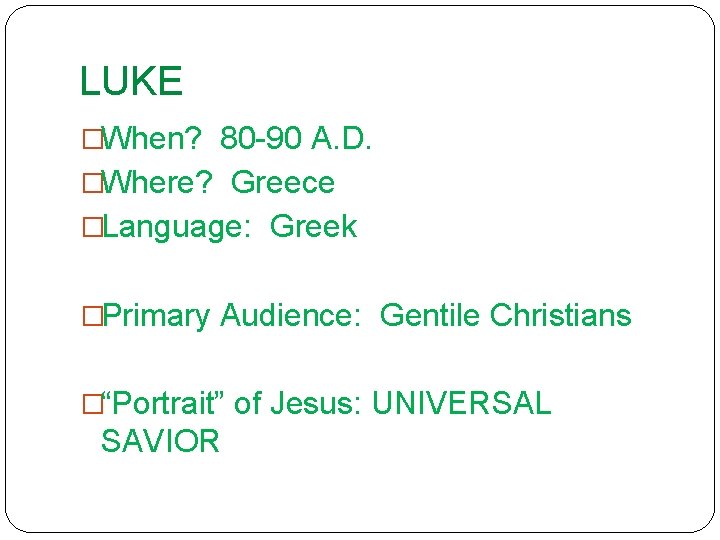Select the word Greece

coord(282,183)
